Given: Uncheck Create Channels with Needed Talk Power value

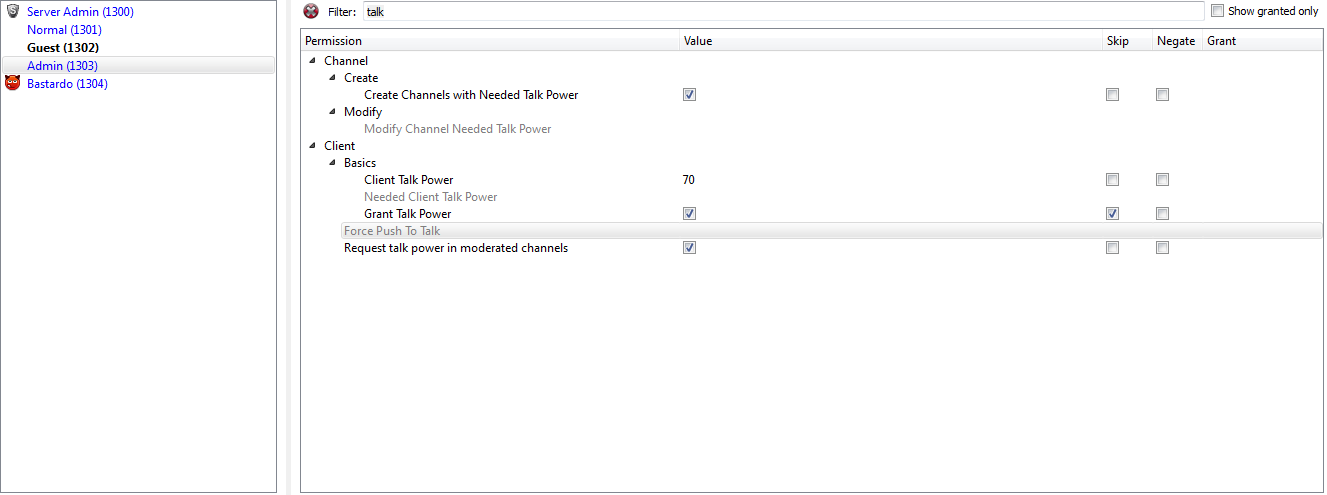Looking at the screenshot, I should tap(689, 95).
